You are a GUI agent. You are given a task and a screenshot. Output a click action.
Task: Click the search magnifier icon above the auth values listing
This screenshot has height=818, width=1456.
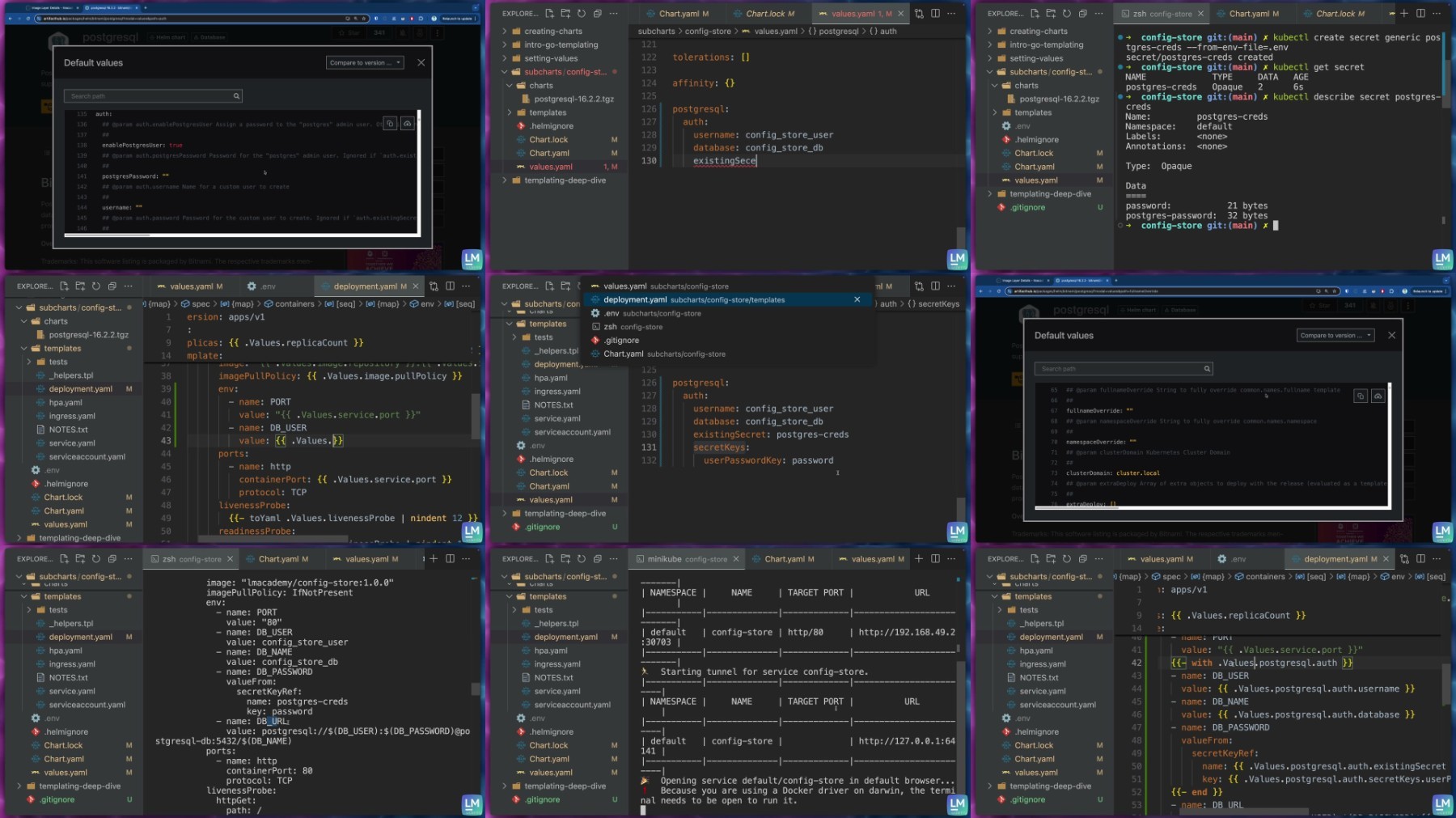[x=236, y=95]
